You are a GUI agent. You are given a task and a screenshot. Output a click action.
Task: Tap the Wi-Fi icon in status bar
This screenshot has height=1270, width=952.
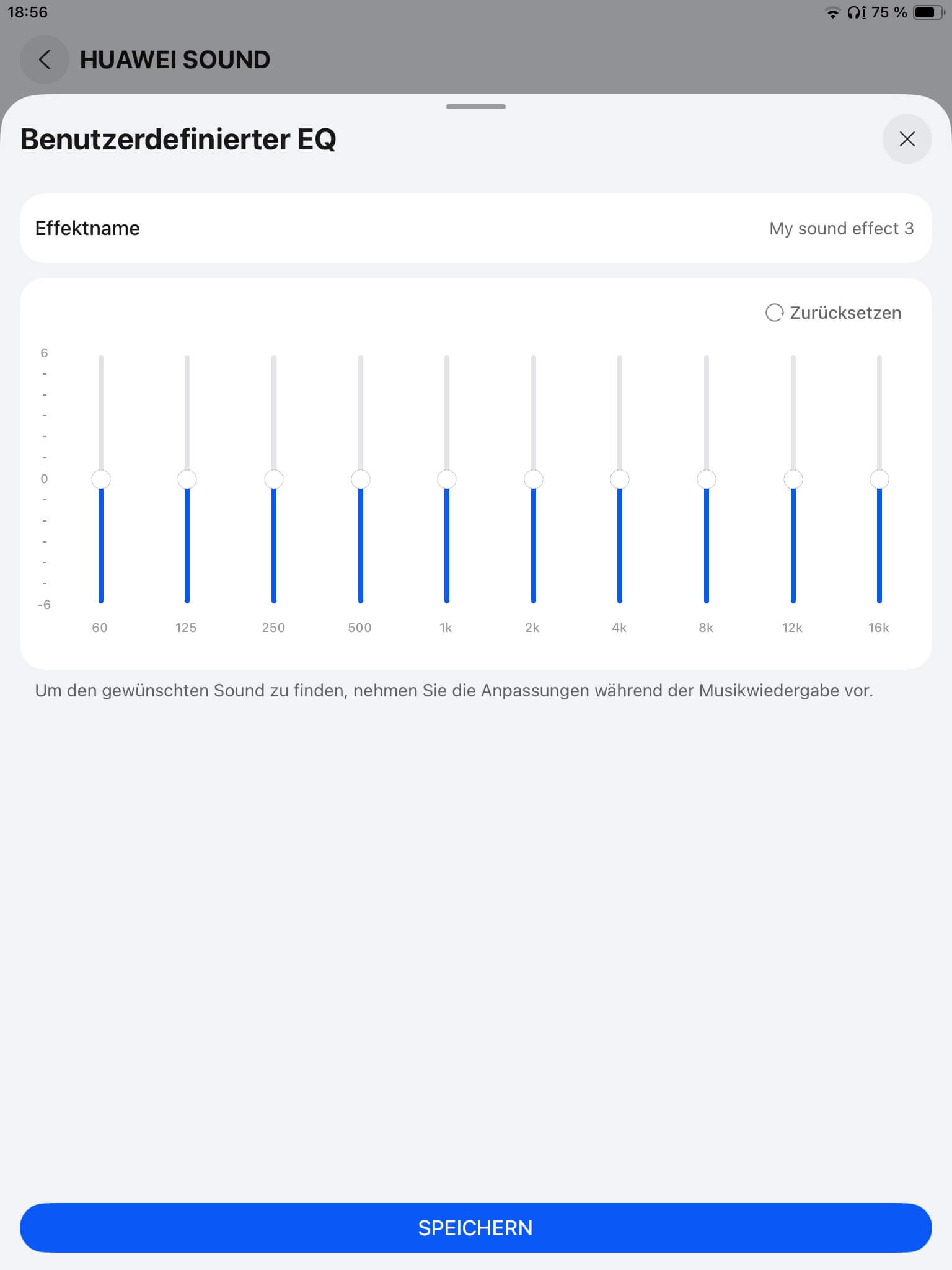point(832,13)
